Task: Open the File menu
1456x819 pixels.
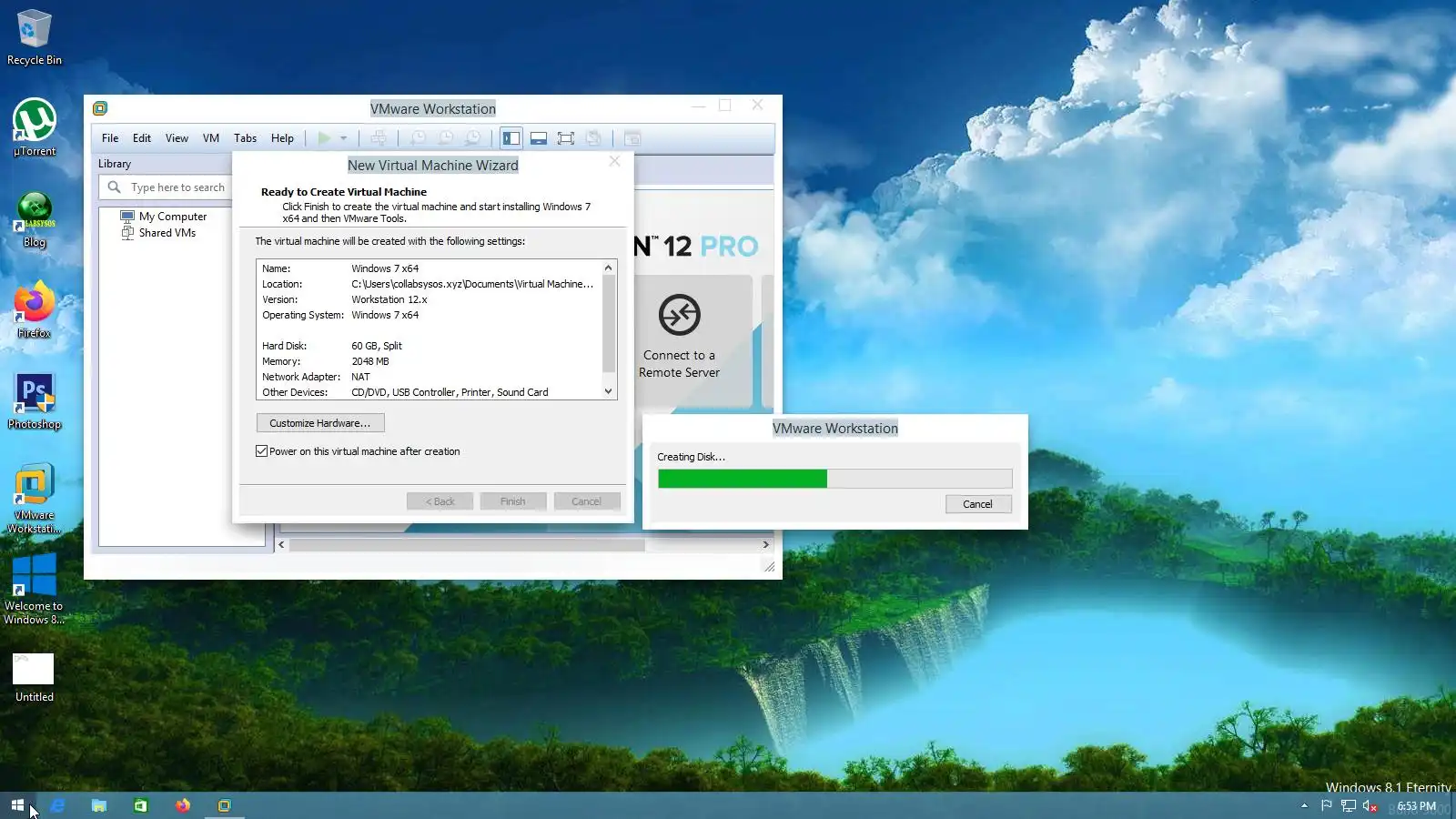Action: tap(110, 138)
